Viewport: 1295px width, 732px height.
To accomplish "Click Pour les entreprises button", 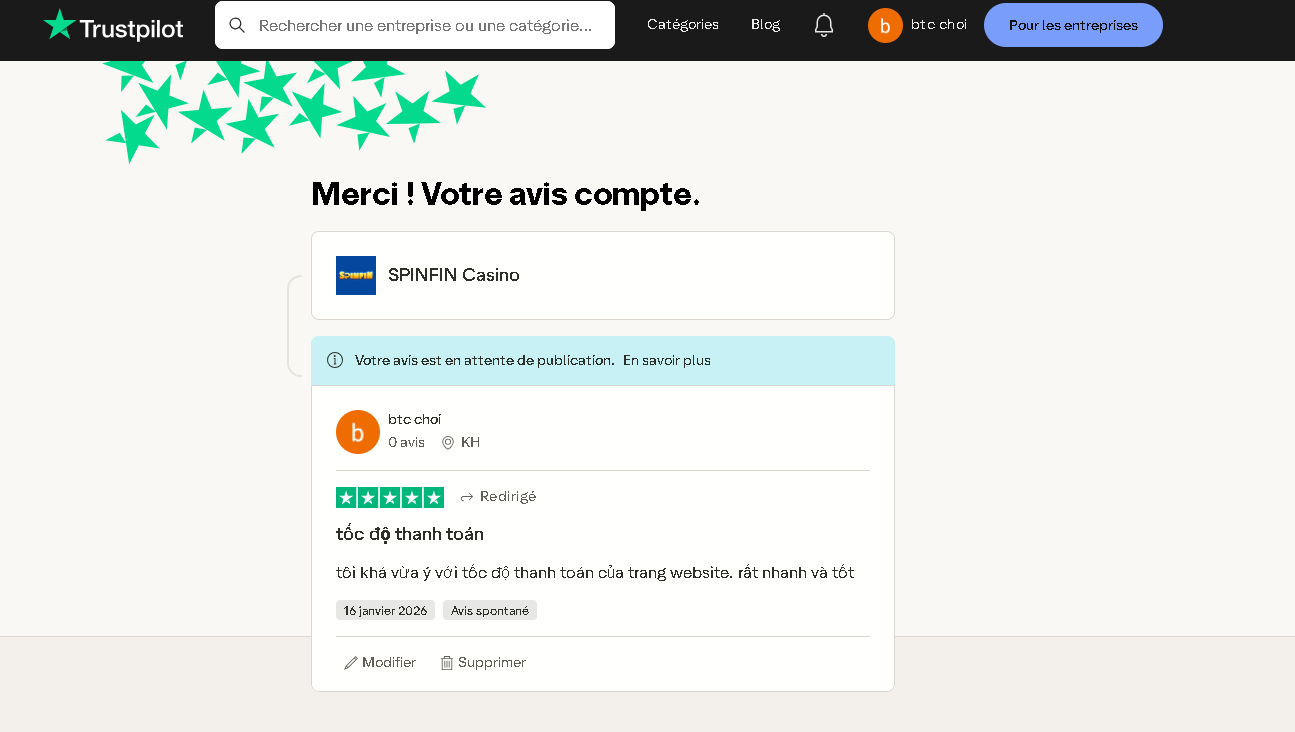I will [x=1073, y=25].
